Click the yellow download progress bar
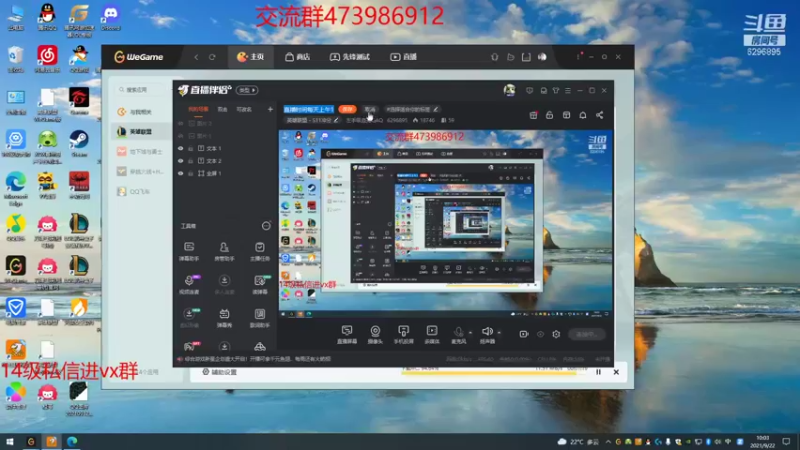Viewport: 800px width, 450px height. [494, 373]
